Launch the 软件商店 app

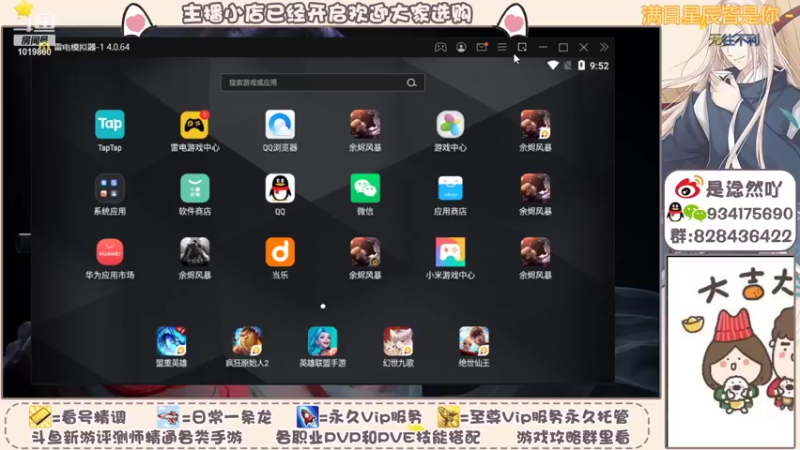[194, 188]
